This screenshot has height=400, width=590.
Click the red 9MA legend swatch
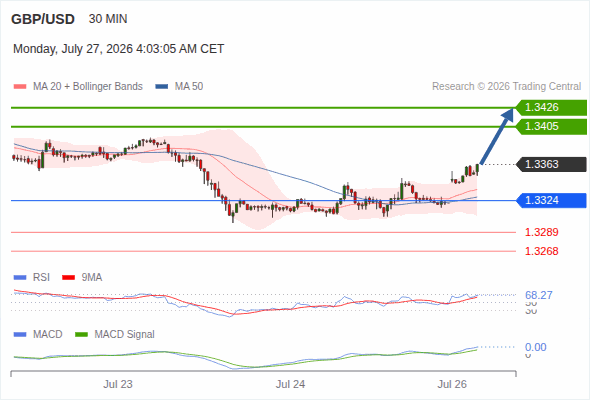click(x=68, y=278)
